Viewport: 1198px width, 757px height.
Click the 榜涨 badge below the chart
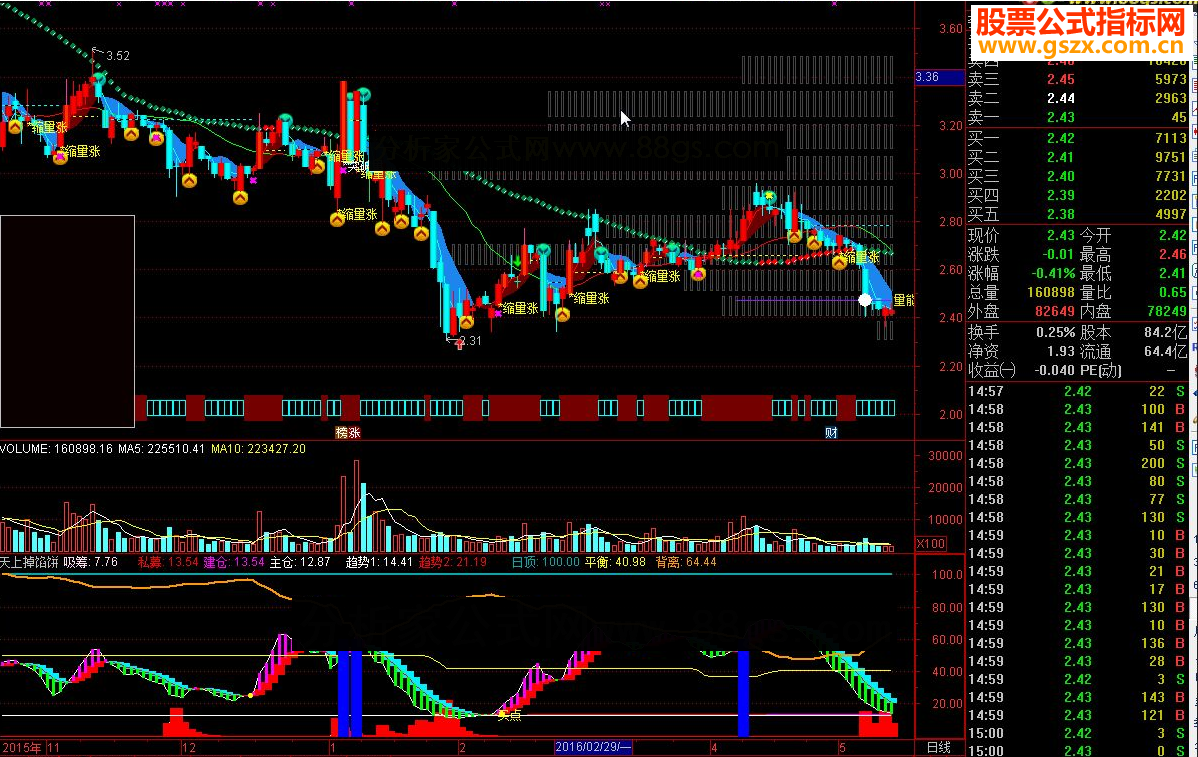[x=348, y=433]
